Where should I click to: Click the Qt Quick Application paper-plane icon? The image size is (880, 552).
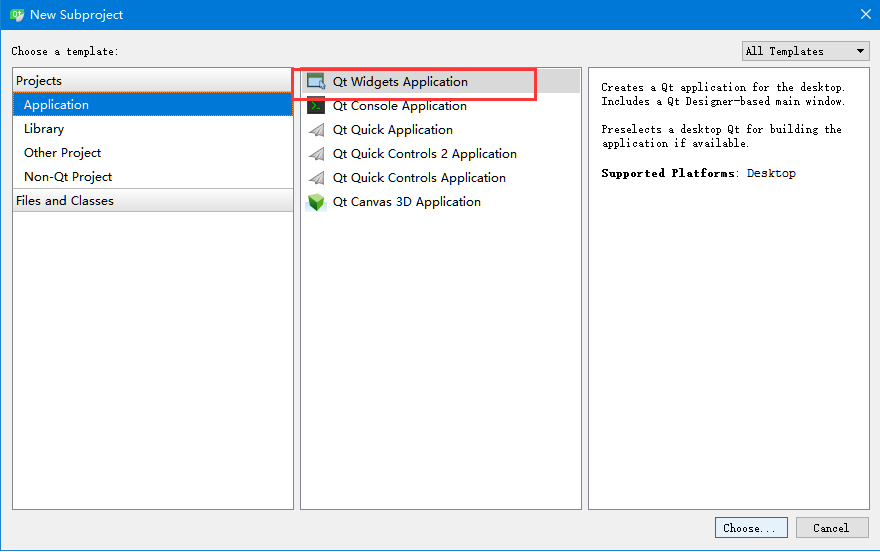(x=316, y=130)
